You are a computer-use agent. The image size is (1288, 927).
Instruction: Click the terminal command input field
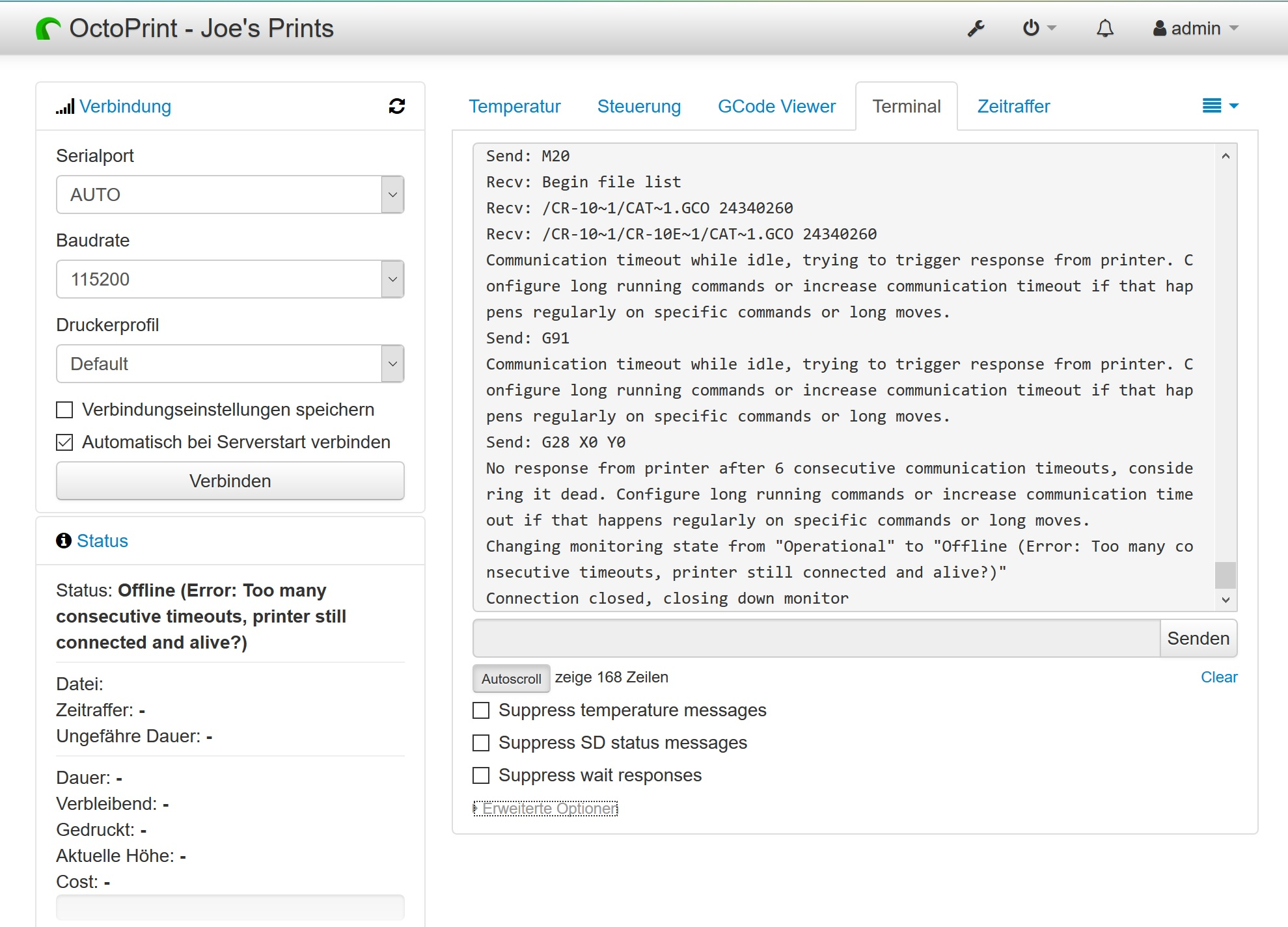(816, 638)
